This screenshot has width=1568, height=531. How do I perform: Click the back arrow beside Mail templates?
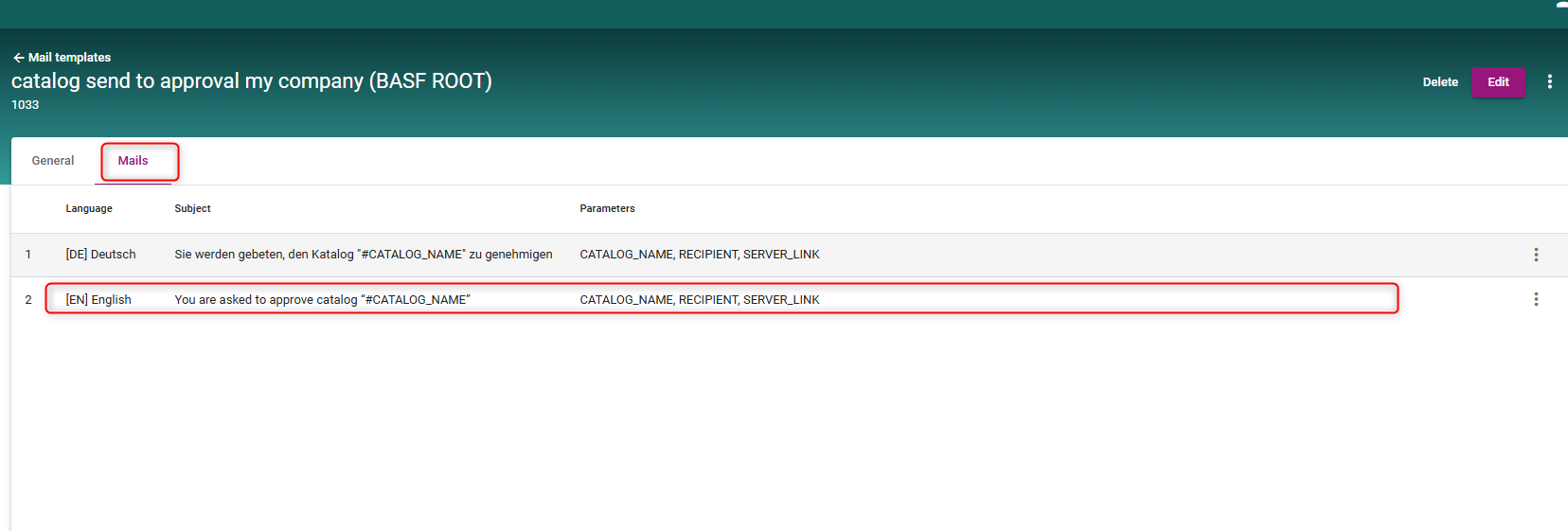click(18, 58)
